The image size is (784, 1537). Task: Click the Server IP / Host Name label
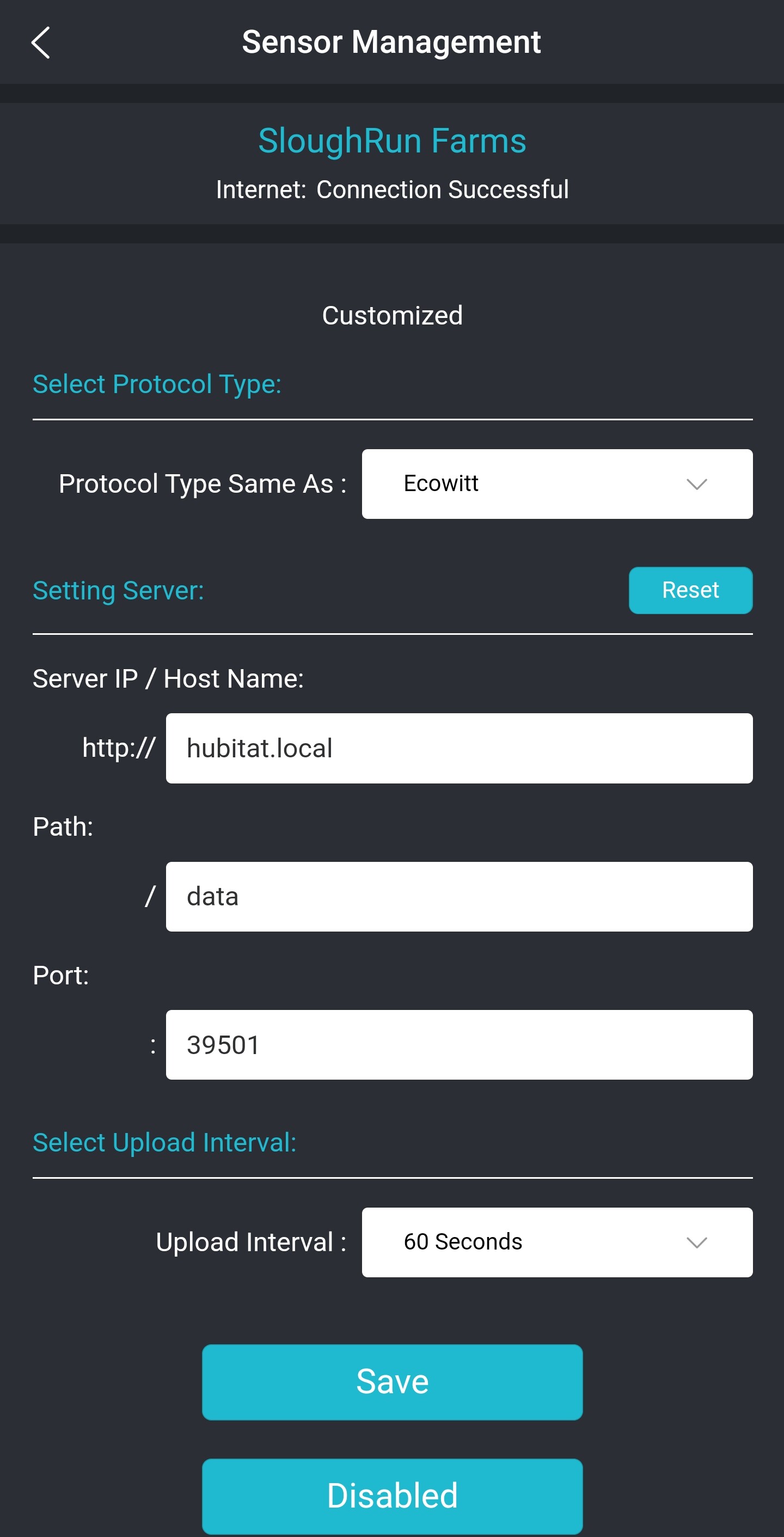pyautogui.click(x=168, y=679)
